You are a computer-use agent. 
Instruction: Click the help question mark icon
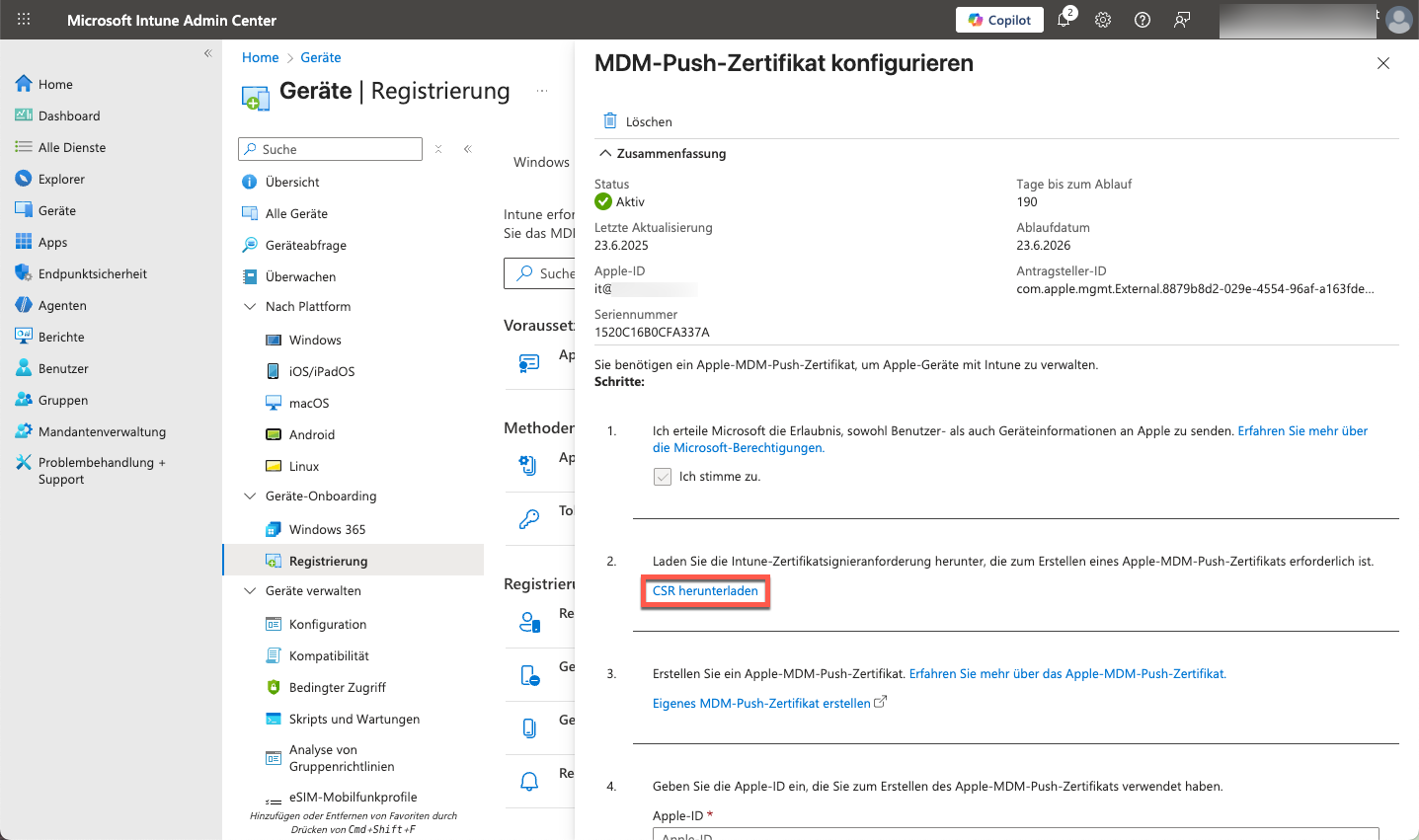pyautogui.click(x=1143, y=20)
